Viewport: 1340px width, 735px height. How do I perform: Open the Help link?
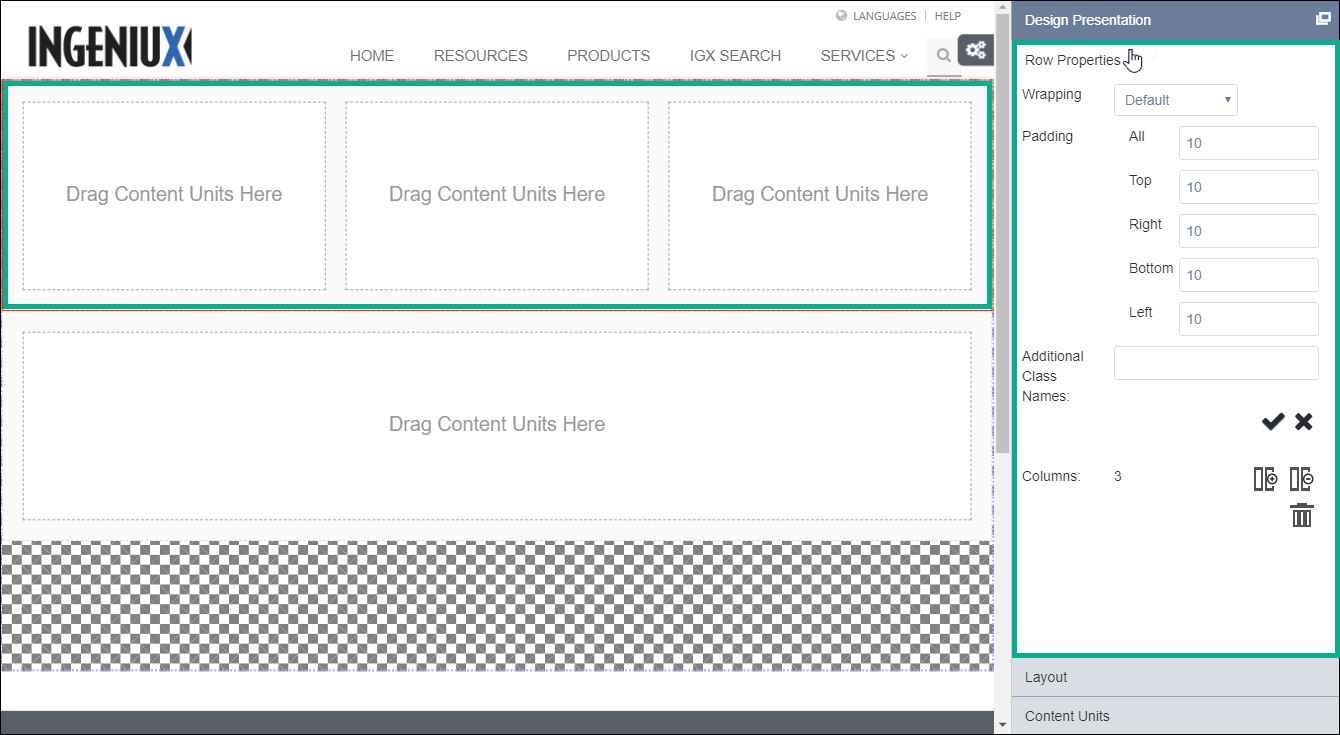[947, 16]
